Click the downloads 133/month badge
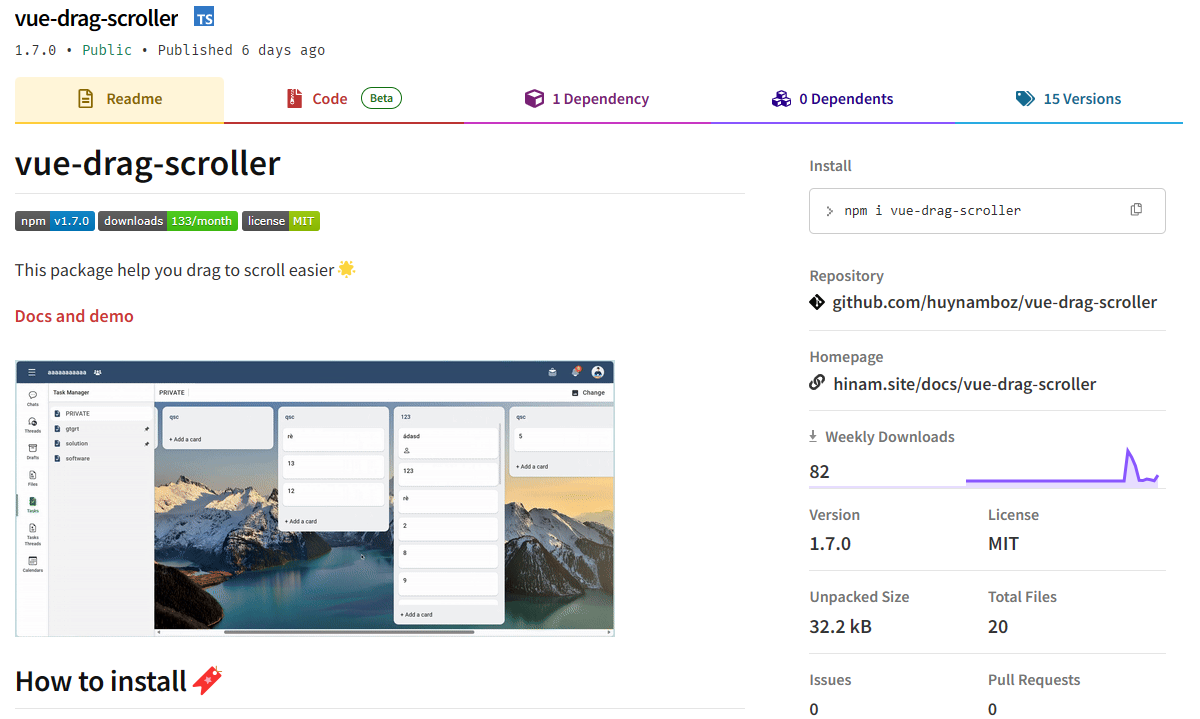Viewport: 1200px width, 719px height. tap(168, 221)
